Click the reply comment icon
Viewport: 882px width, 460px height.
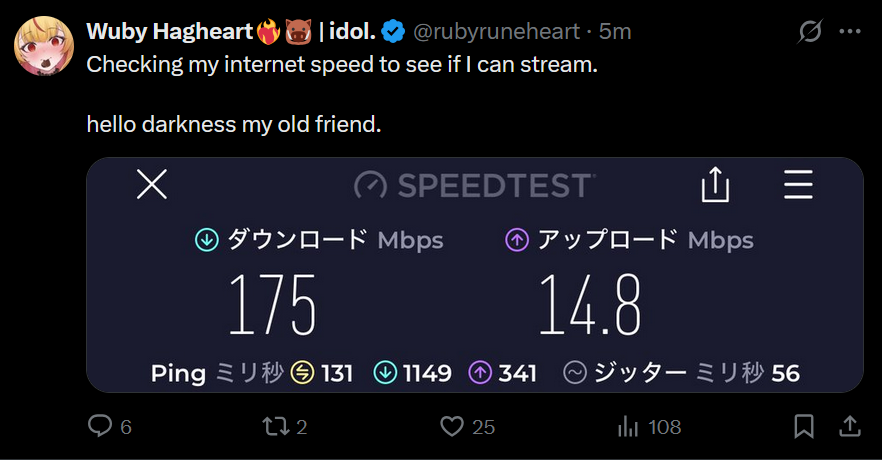100,427
